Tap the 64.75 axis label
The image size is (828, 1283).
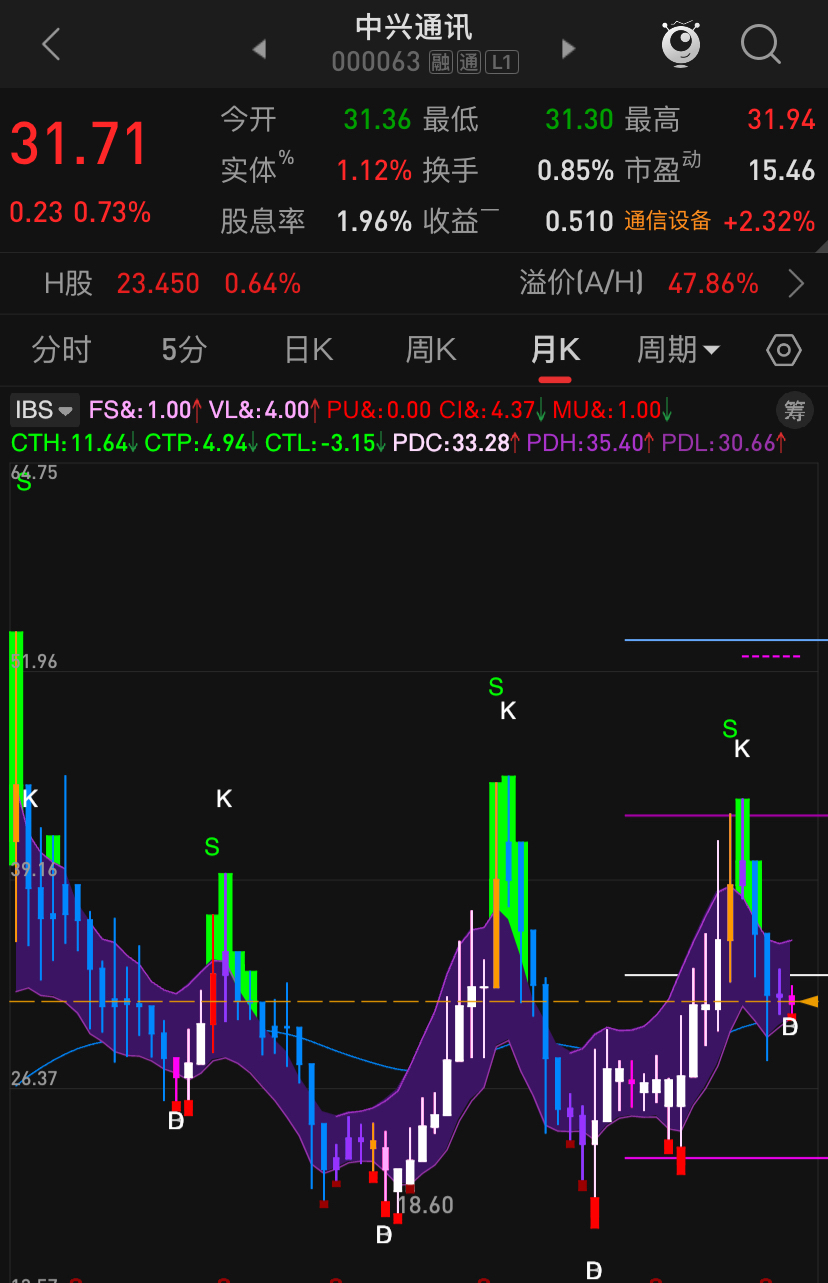(x=34, y=473)
